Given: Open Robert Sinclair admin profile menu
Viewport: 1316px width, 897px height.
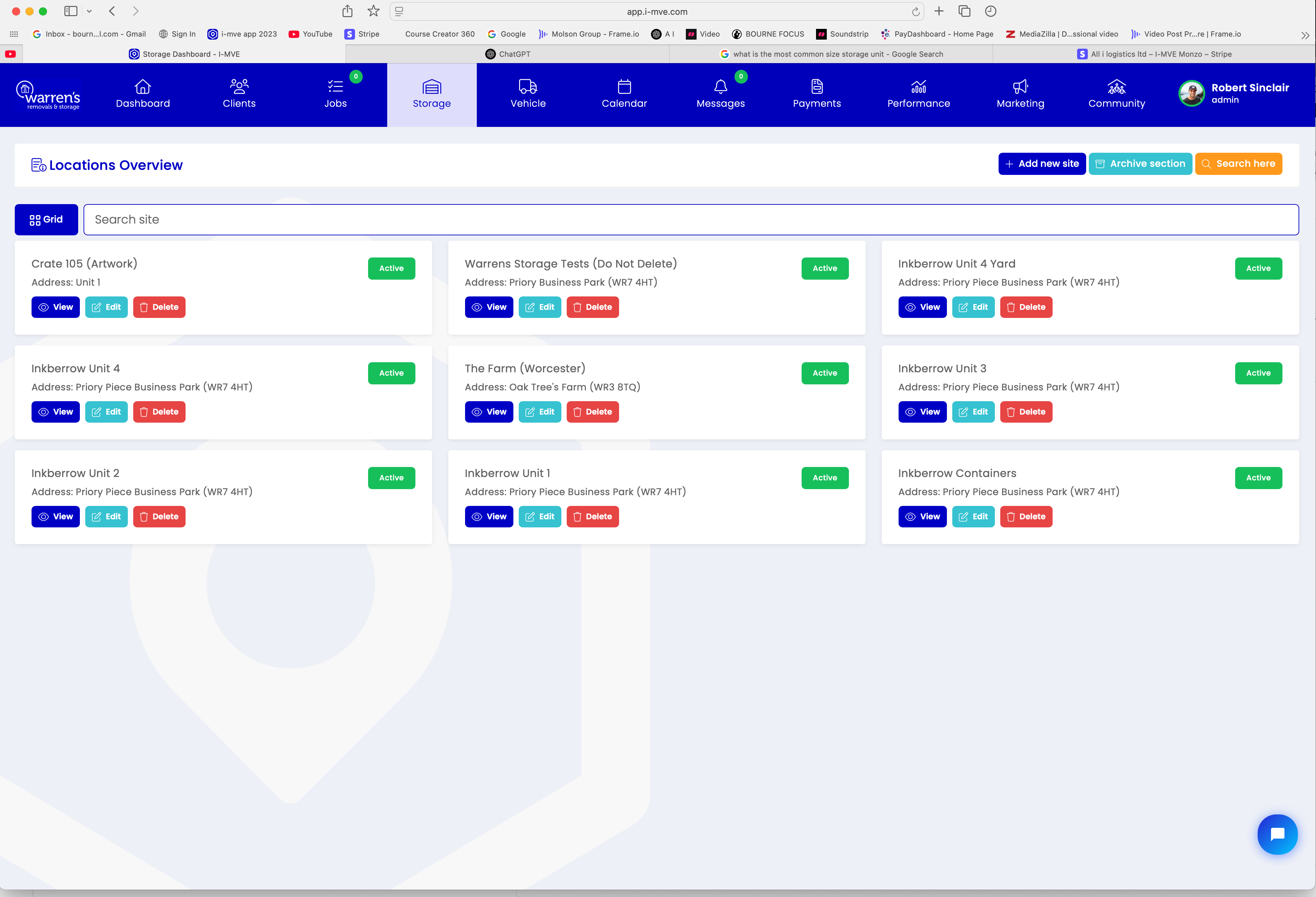Looking at the screenshot, I should [1234, 94].
